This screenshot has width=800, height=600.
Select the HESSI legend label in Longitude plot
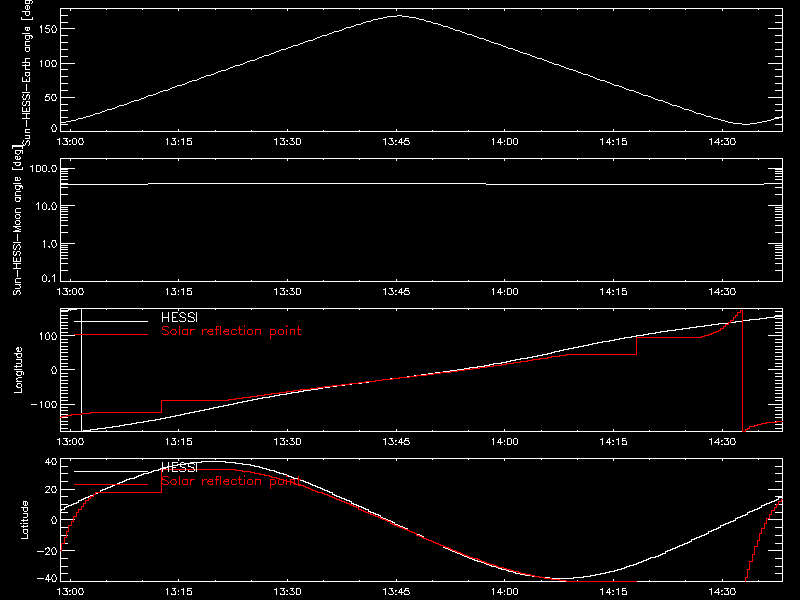pos(179,317)
